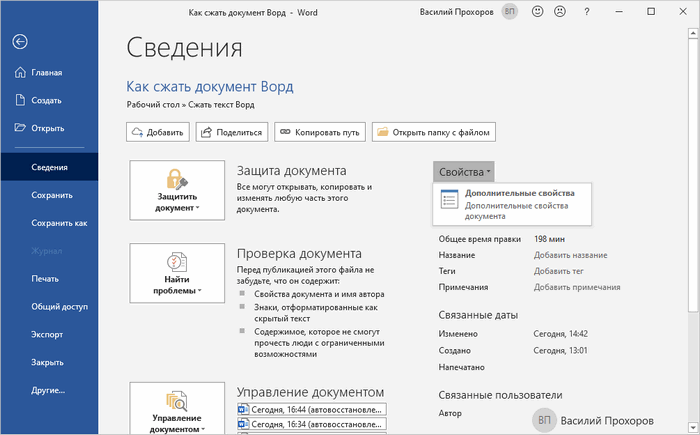The width and height of the screenshot is (700, 435).
Task: Click the Добавить button
Action: click(158, 132)
